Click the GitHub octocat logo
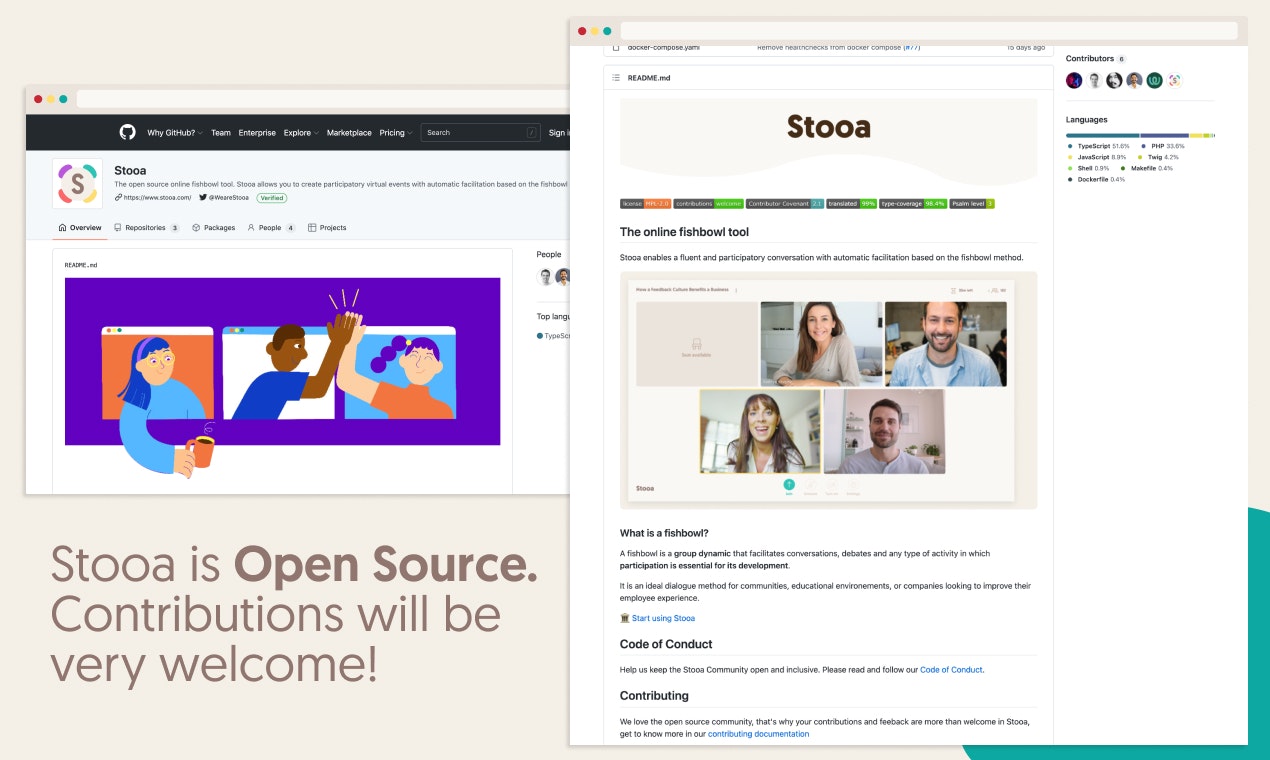 pyautogui.click(x=128, y=132)
